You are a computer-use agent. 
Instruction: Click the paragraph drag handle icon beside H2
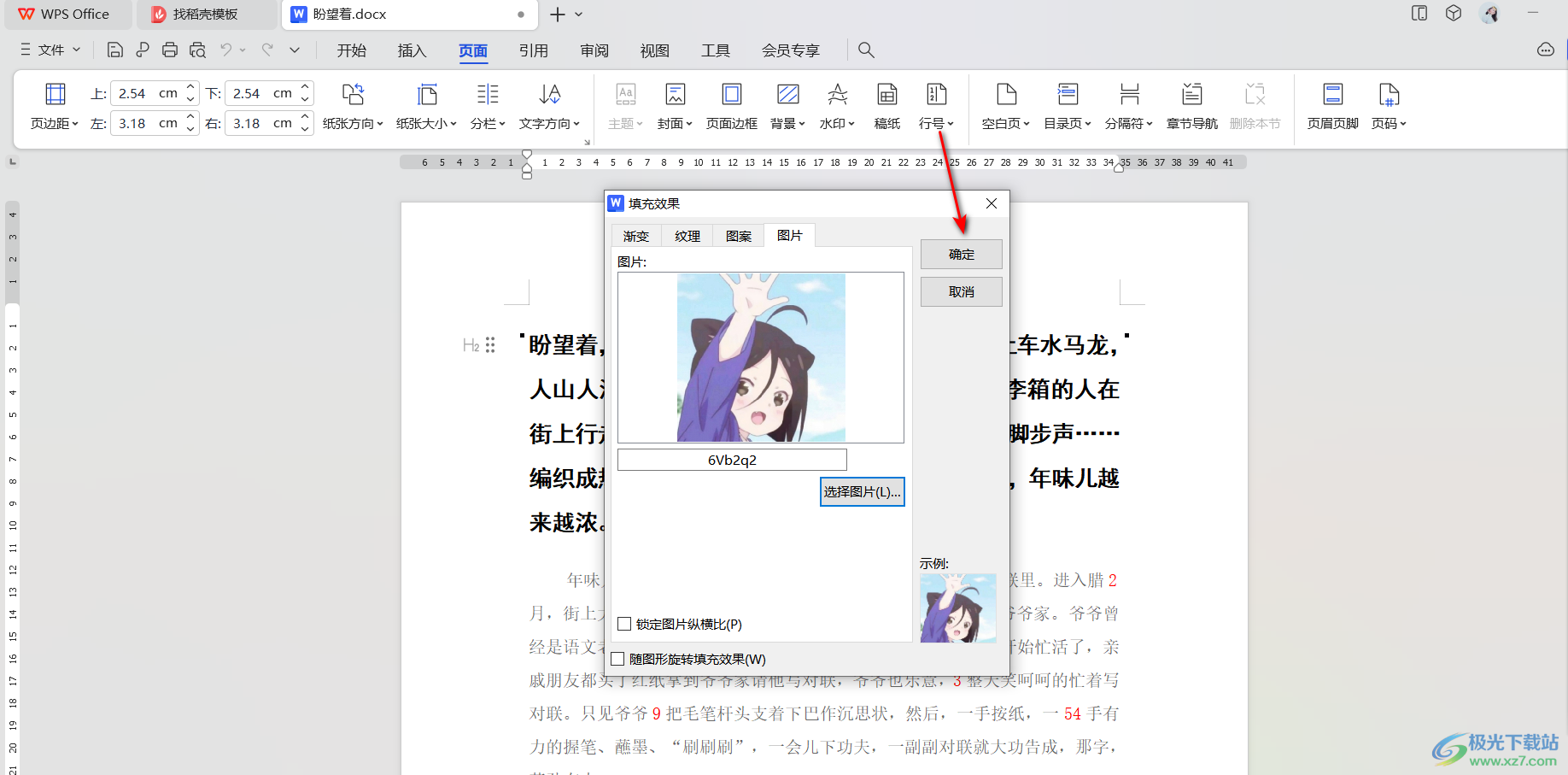(x=490, y=345)
